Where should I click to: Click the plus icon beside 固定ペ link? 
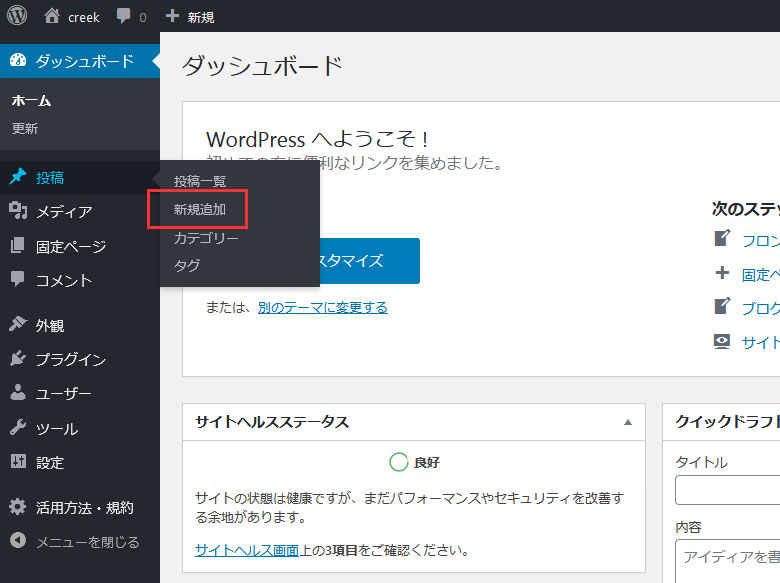coord(722,273)
